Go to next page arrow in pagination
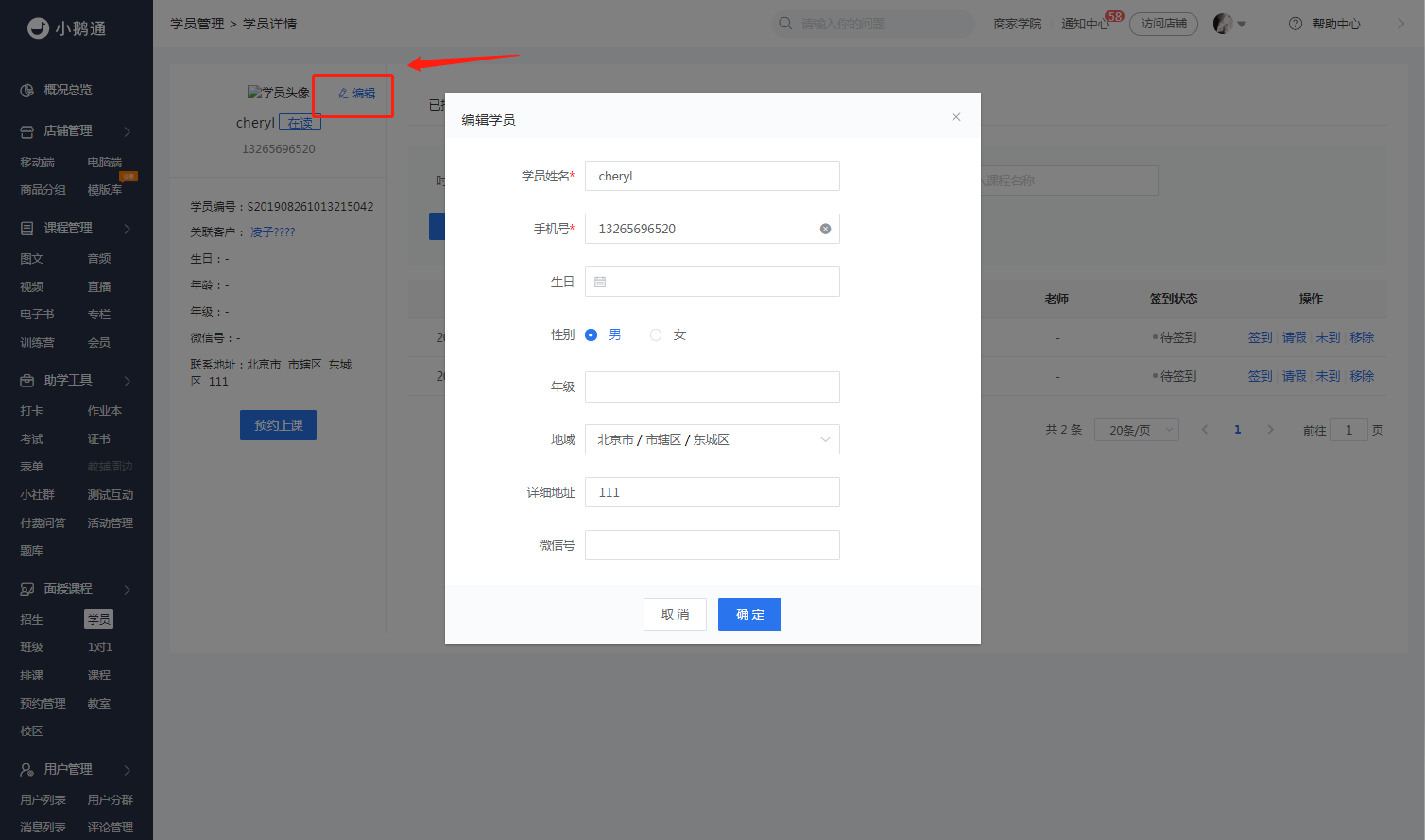The image size is (1425, 840). [x=1270, y=430]
